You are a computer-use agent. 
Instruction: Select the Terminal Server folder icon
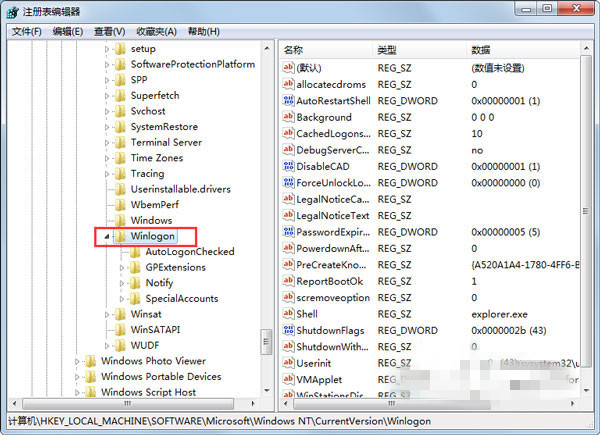tap(120, 142)
